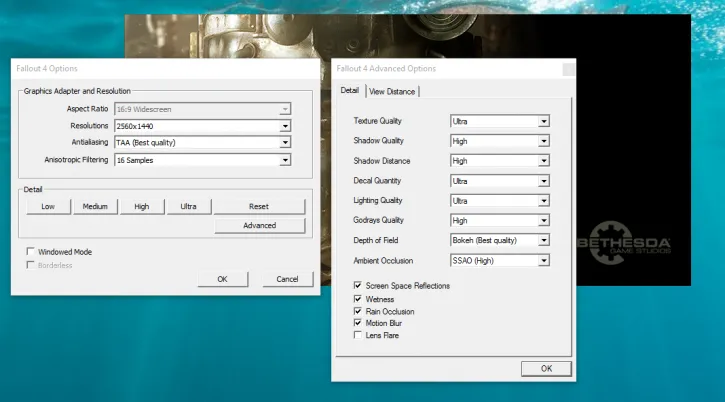Uncheck Screen Space Reflections

tap(359, 286)
